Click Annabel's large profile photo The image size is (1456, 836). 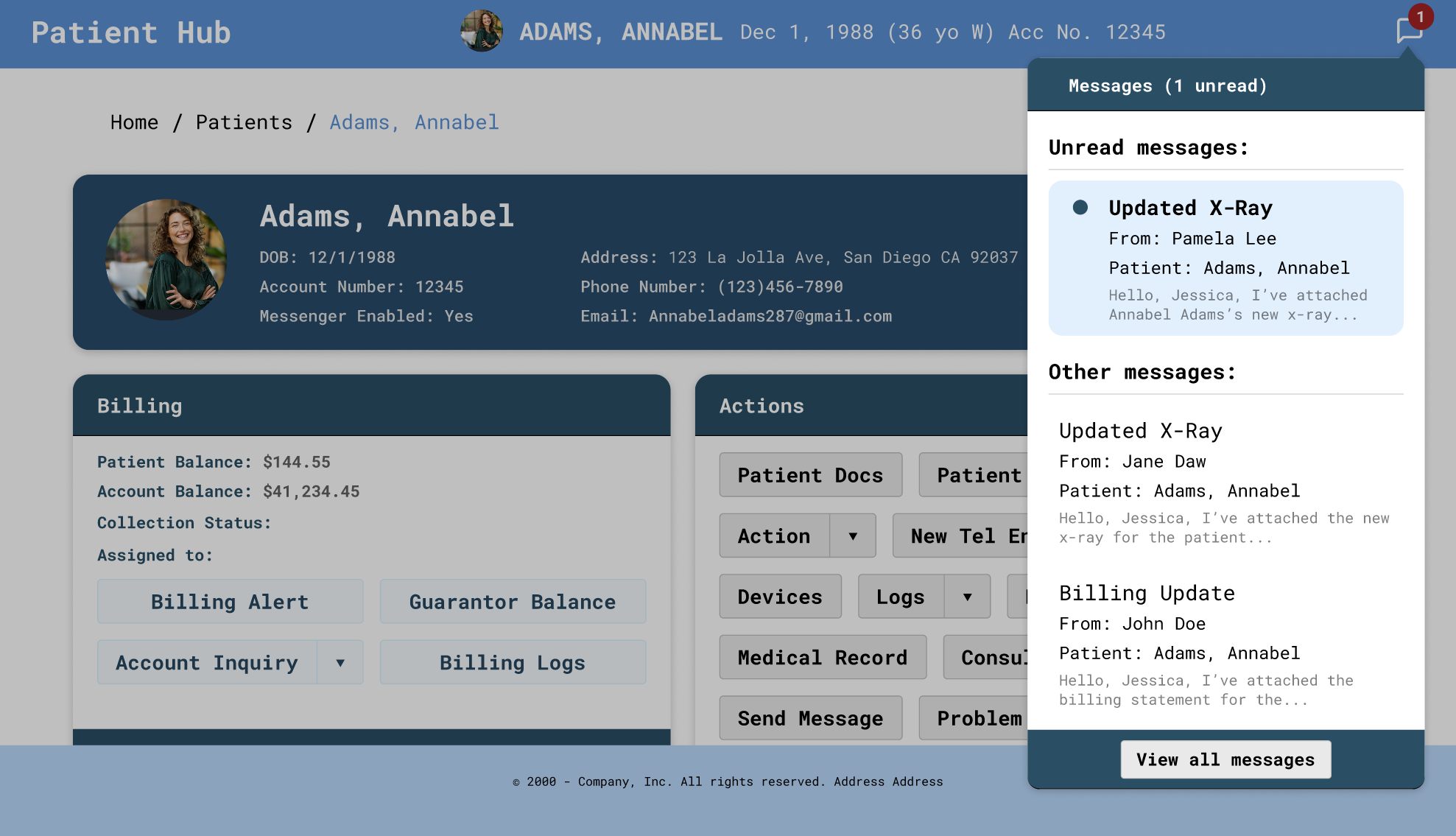pos(166,259)
